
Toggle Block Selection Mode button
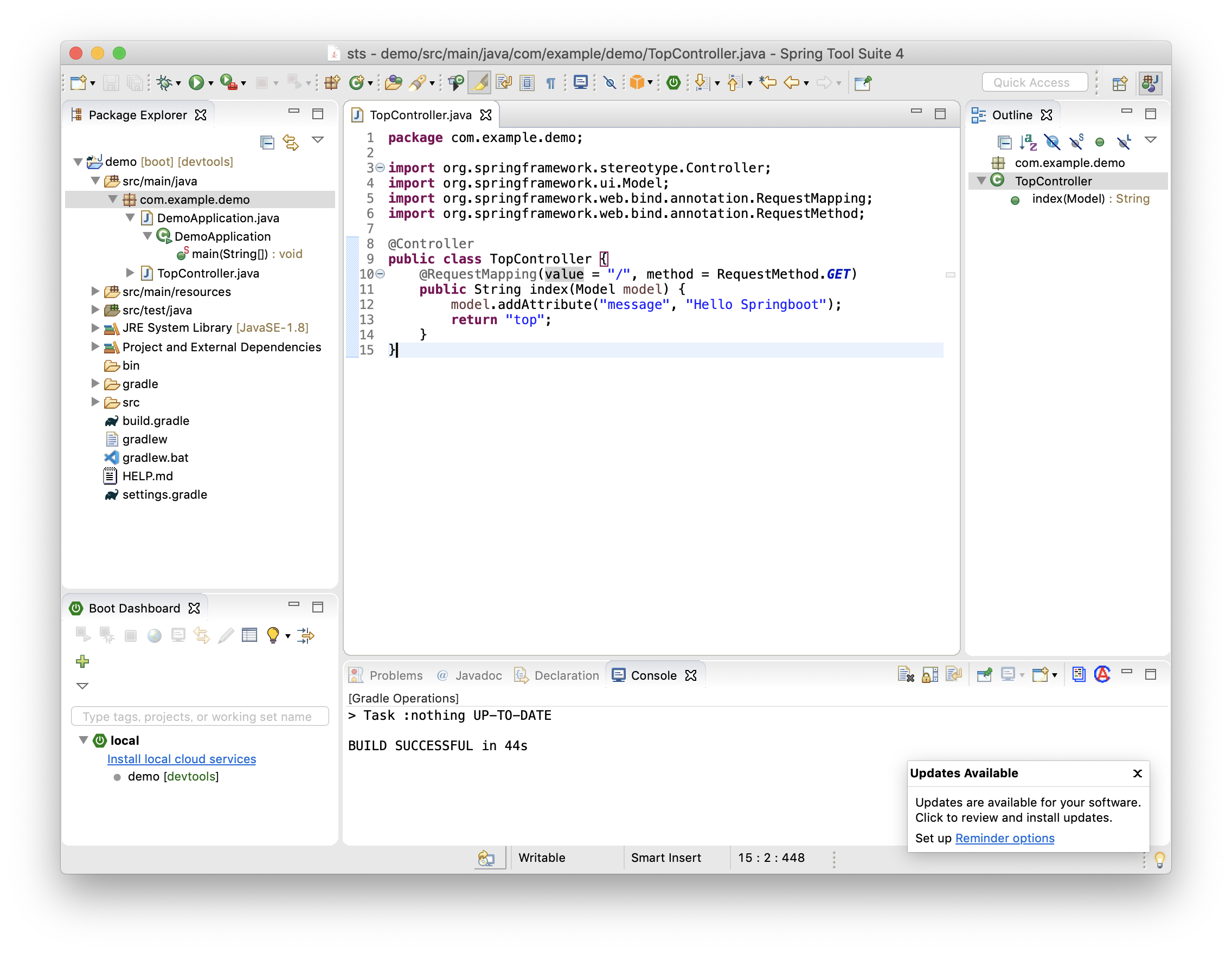(x=527, y=83)
